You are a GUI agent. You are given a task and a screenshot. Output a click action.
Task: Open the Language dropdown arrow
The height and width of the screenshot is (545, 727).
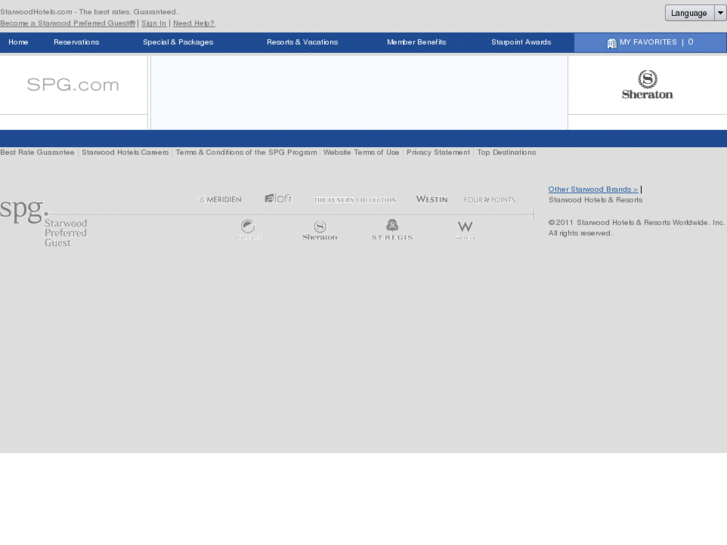pyautogui.click(x=720, y=13)
